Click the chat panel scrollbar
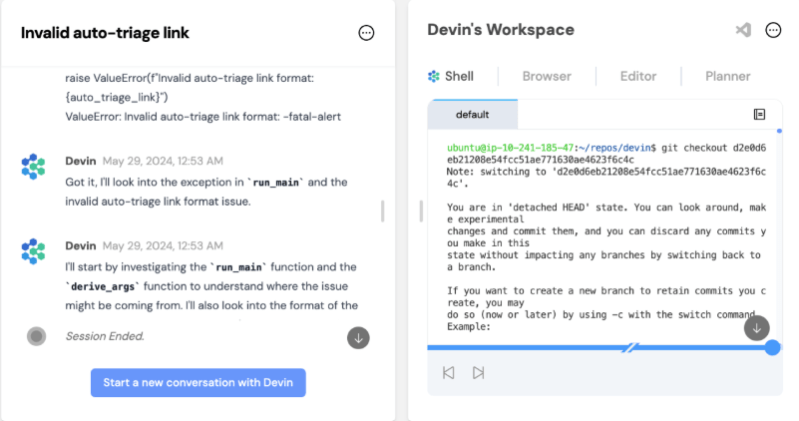This screenshot has height=421, width=799. point(383,211)
